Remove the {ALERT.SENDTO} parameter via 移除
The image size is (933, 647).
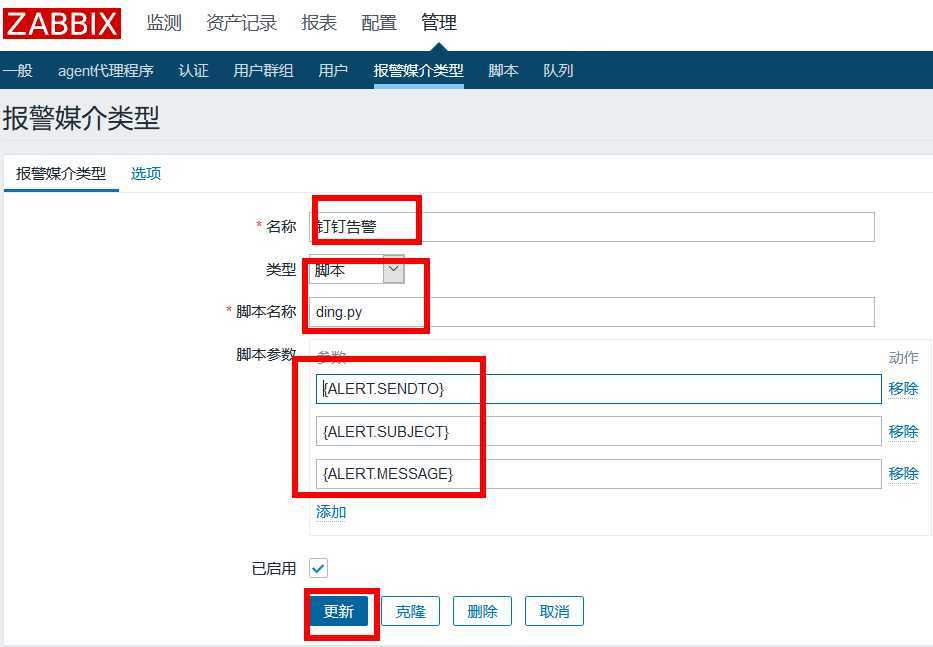pos(903,388)
